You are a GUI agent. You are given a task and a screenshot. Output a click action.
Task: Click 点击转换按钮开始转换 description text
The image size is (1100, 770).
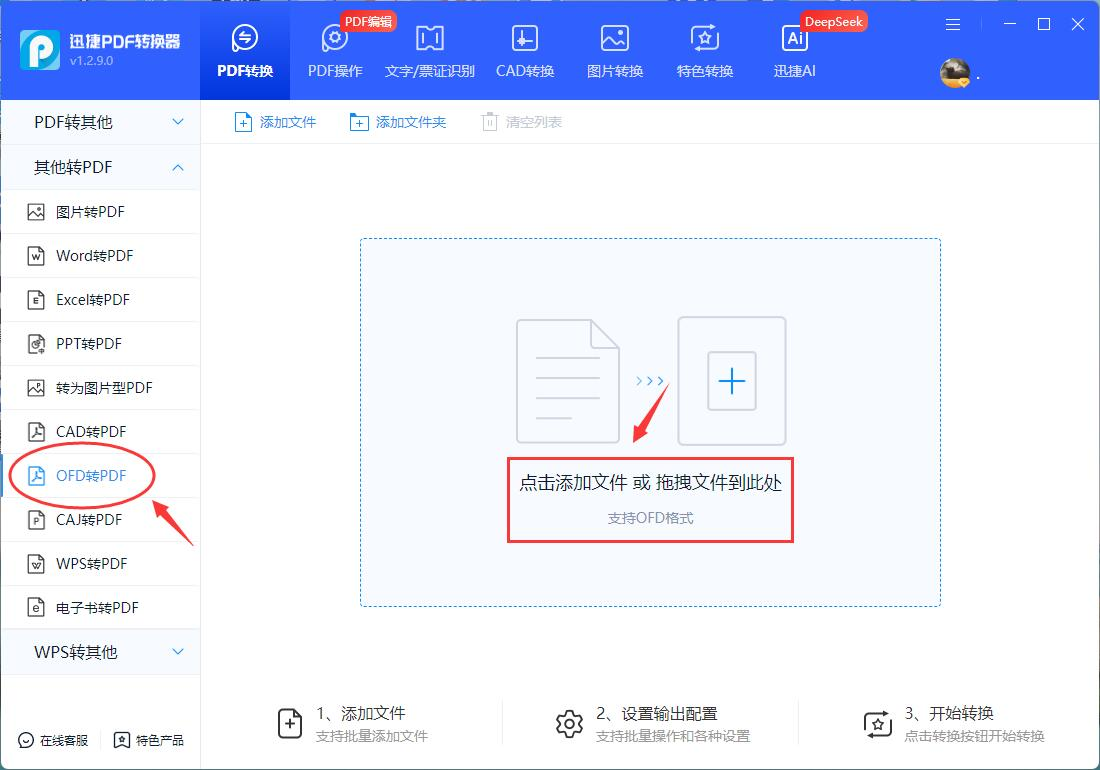tap(974, 736)
